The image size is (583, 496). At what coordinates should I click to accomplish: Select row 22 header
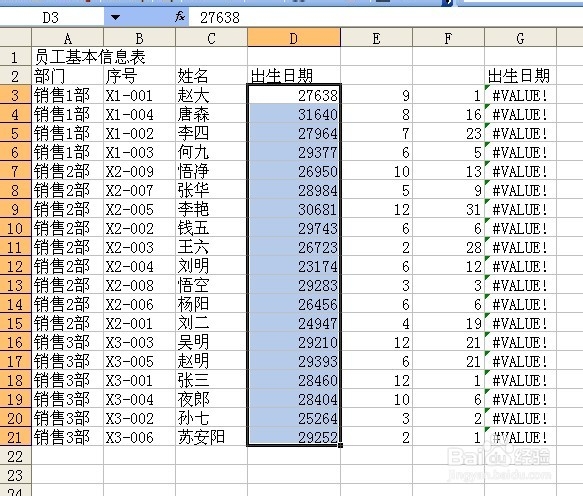(x=15, y=456)
